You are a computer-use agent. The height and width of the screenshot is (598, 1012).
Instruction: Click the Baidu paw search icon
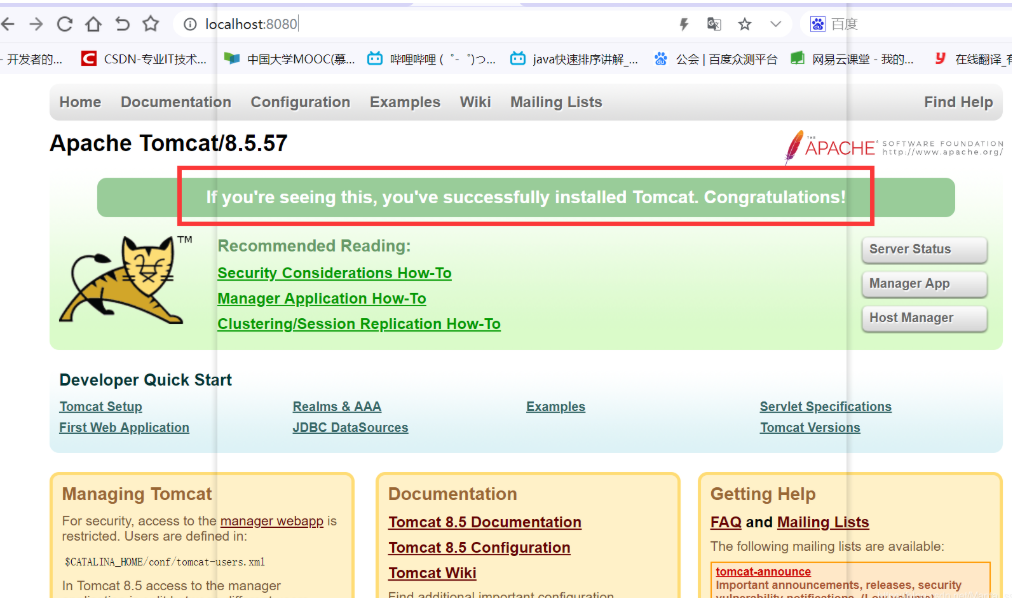click(x=818, y=25)
